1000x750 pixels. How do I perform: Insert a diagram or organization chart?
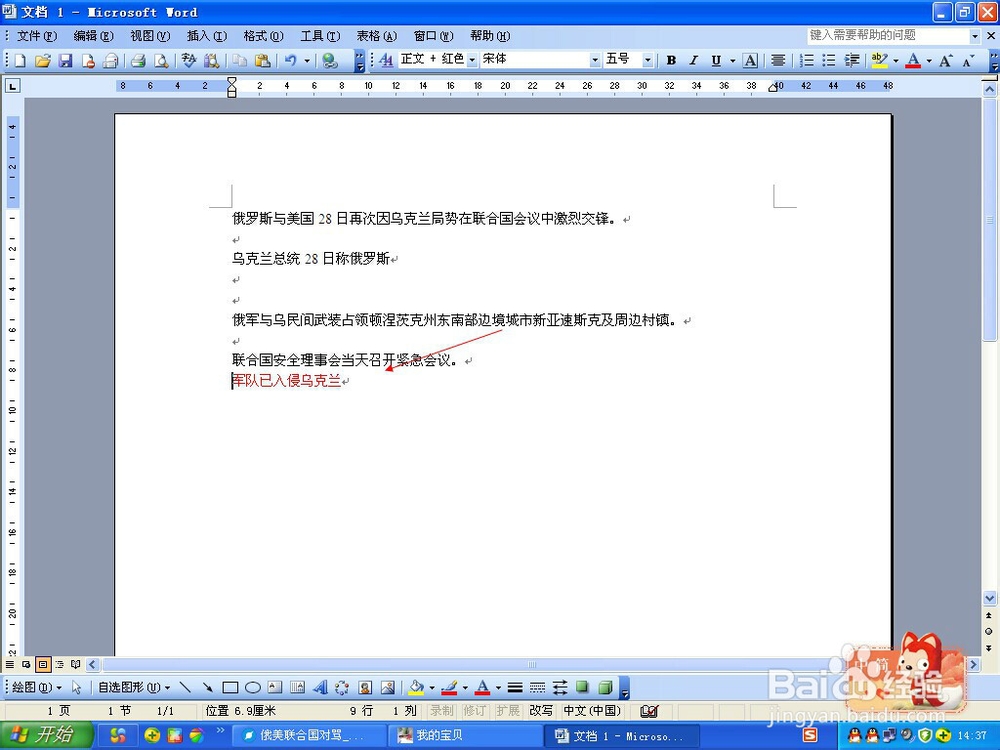tap(342, 688)
